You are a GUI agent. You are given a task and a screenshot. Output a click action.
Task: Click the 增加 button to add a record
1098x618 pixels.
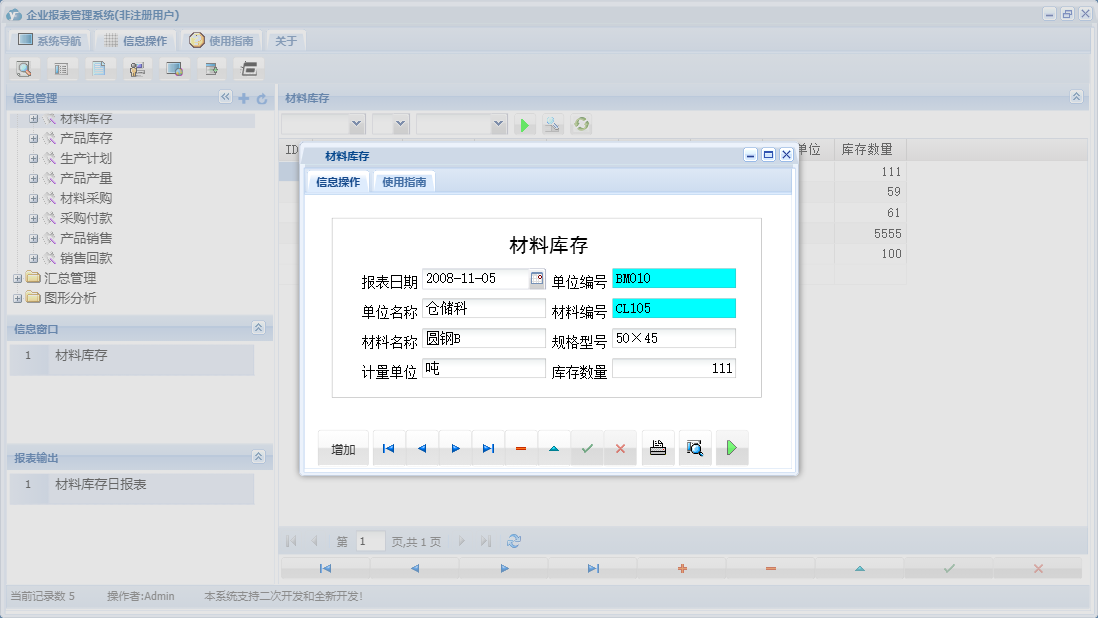point(343,448)
